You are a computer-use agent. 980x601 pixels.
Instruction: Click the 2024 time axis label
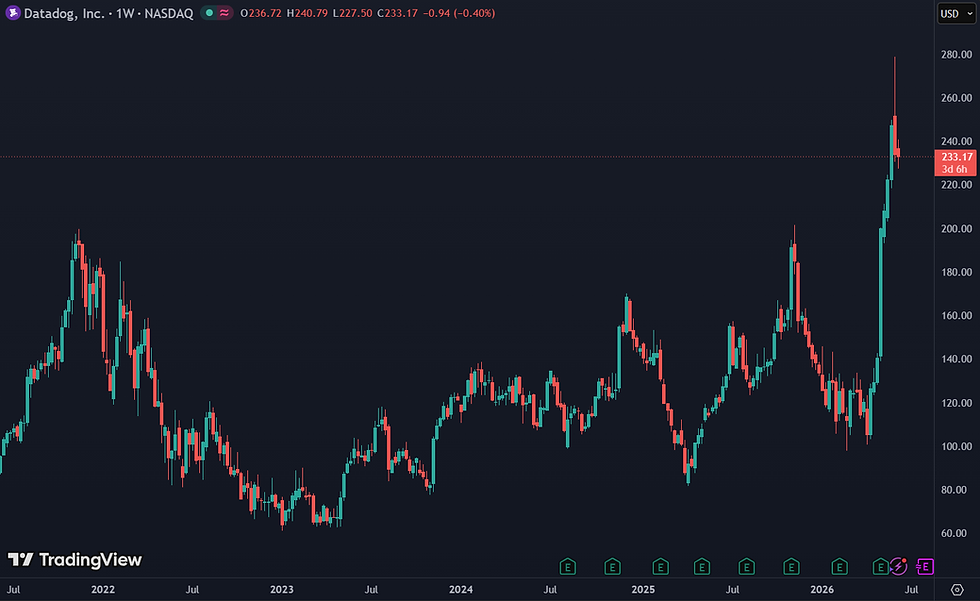click(461, 589)
